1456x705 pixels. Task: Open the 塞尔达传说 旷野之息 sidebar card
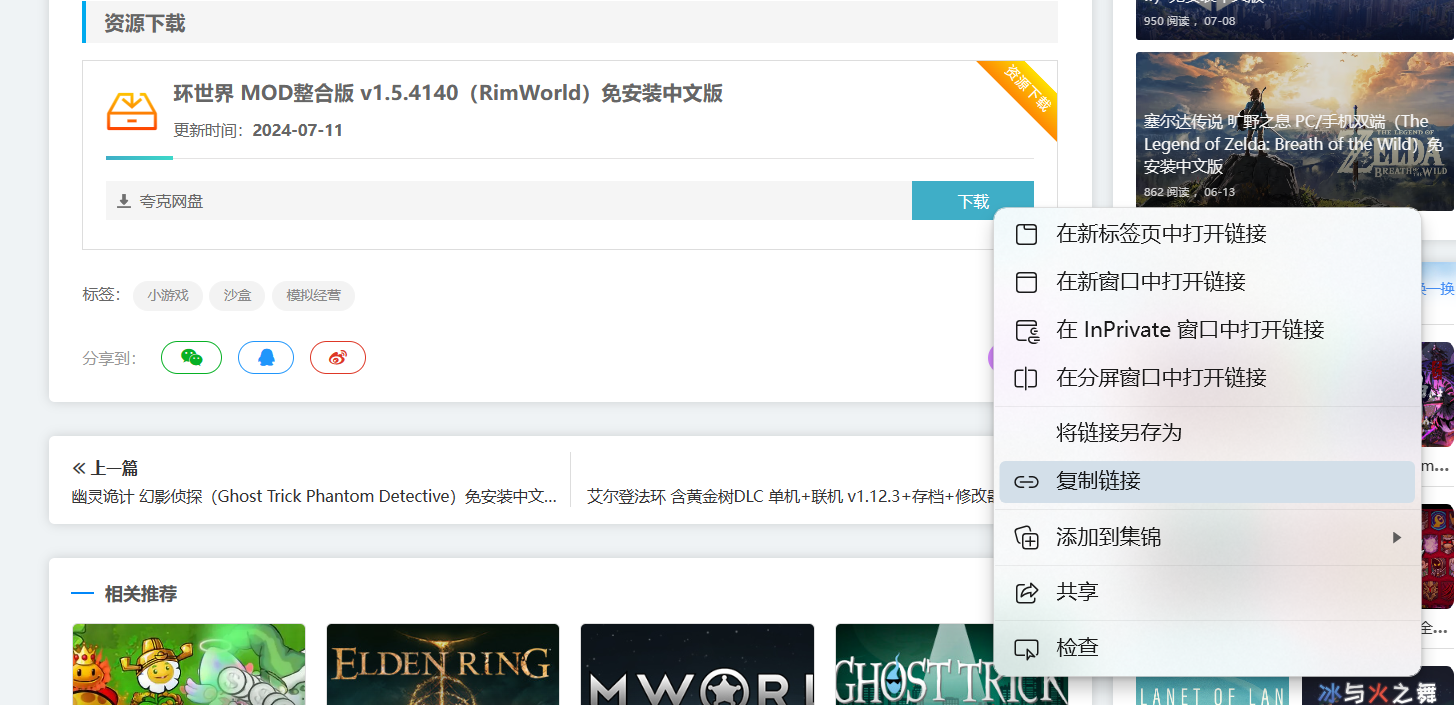(1295, 131)
